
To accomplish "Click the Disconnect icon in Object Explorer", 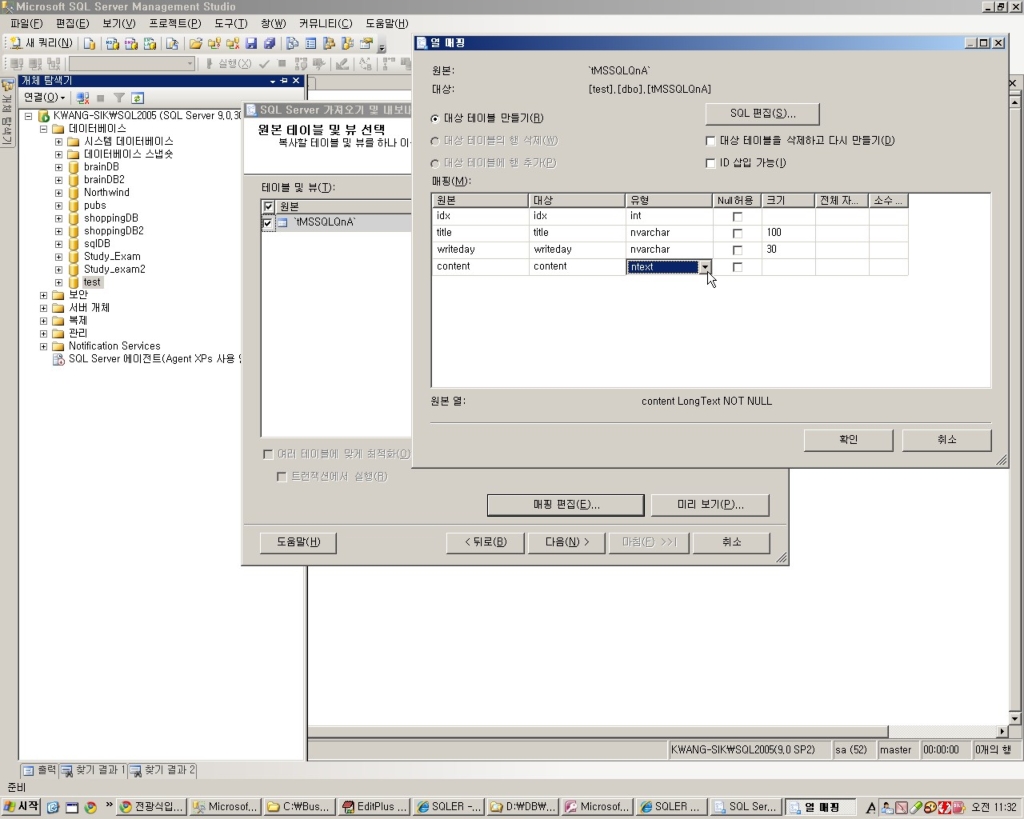I will point(82,98).
